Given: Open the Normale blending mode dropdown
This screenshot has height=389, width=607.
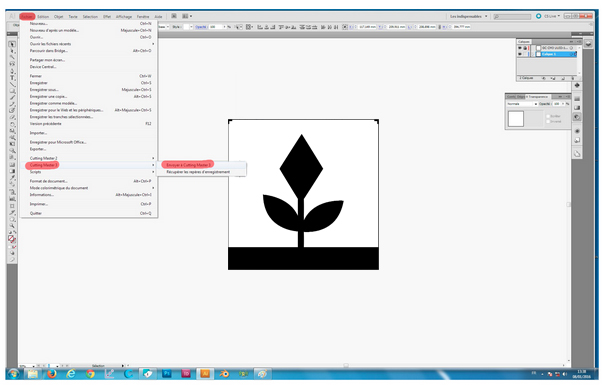Looking at the screenshot, I should tap(522, 104).
